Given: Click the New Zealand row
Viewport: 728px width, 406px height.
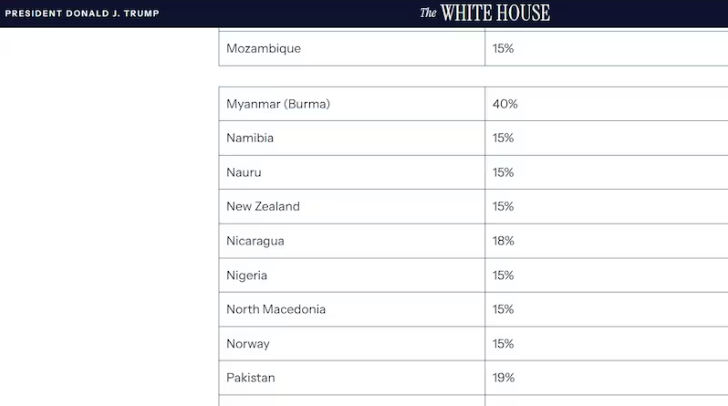Looking at the screenshot, I should pyautogui.click(x=474, y=206).
